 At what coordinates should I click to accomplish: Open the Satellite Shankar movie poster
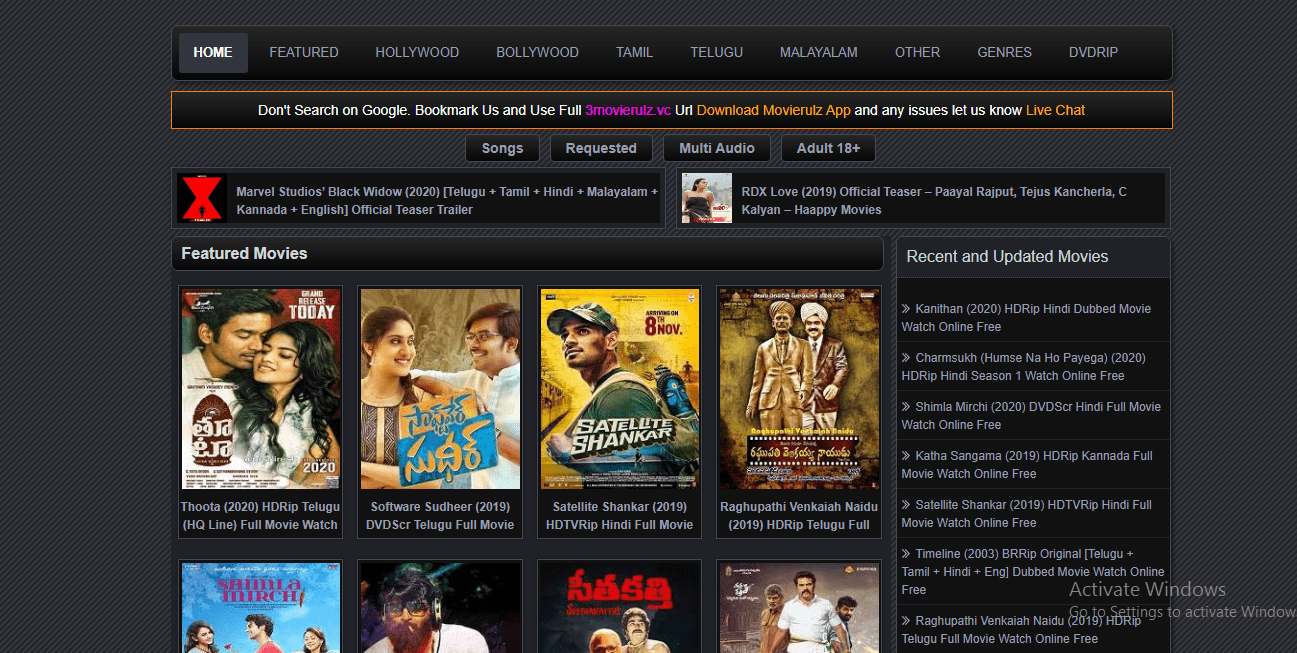pos(620,389)
